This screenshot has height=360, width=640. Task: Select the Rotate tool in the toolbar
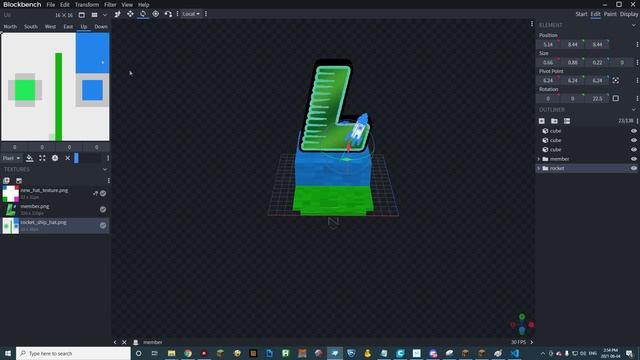(x=143, y=14)
